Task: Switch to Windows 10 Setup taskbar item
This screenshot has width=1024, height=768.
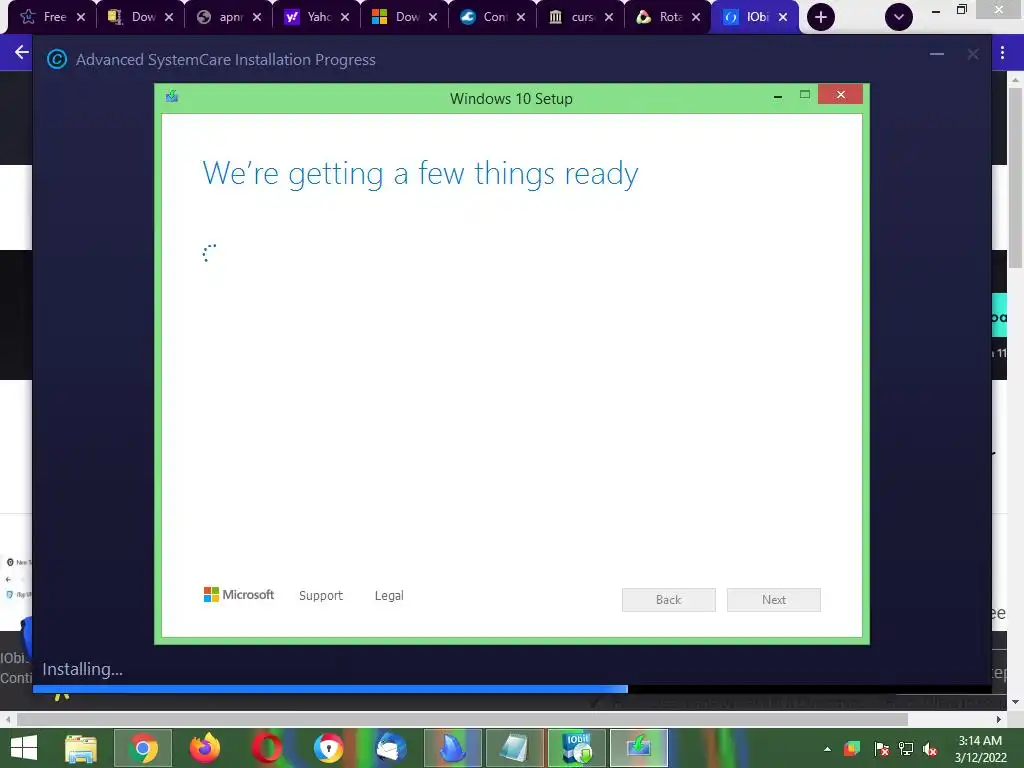Action: [x=639, y=748]
